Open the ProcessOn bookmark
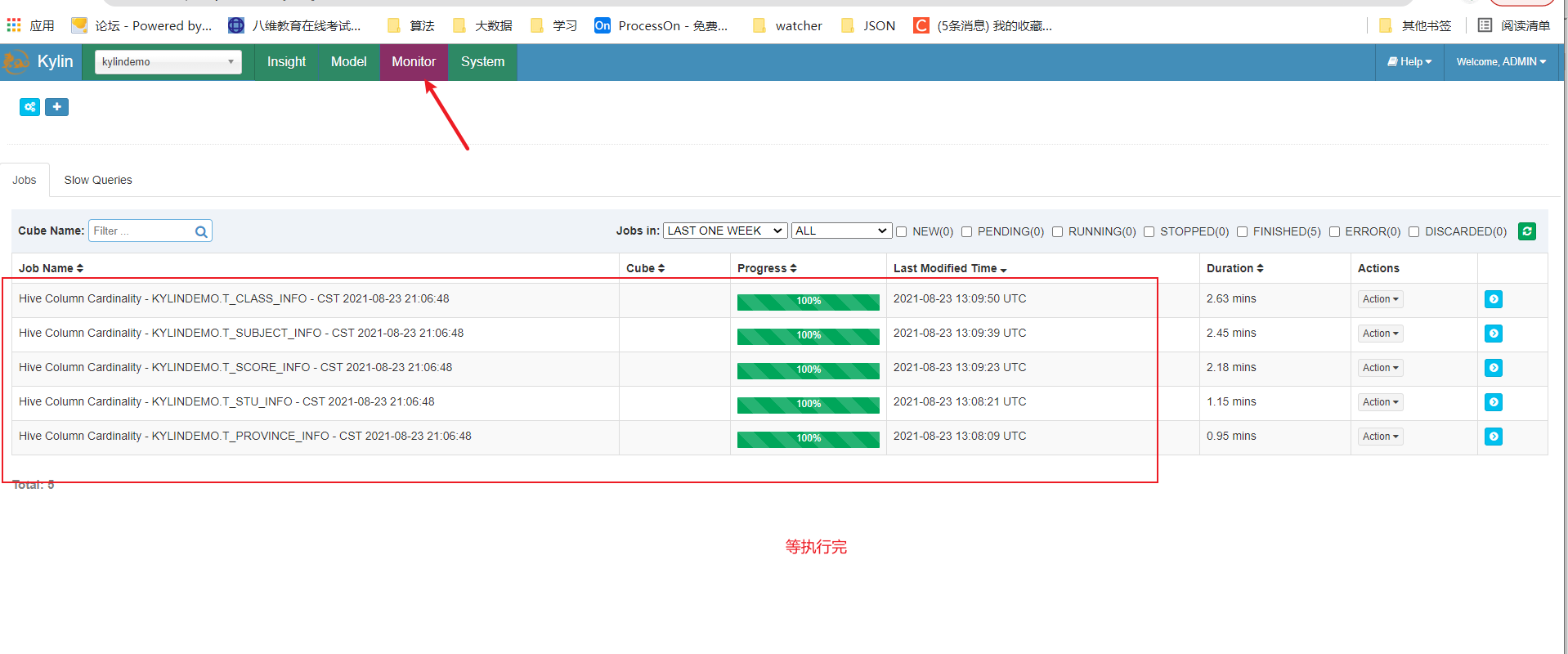This screenshot has width=1568, height=654. [x=661, y=25]
